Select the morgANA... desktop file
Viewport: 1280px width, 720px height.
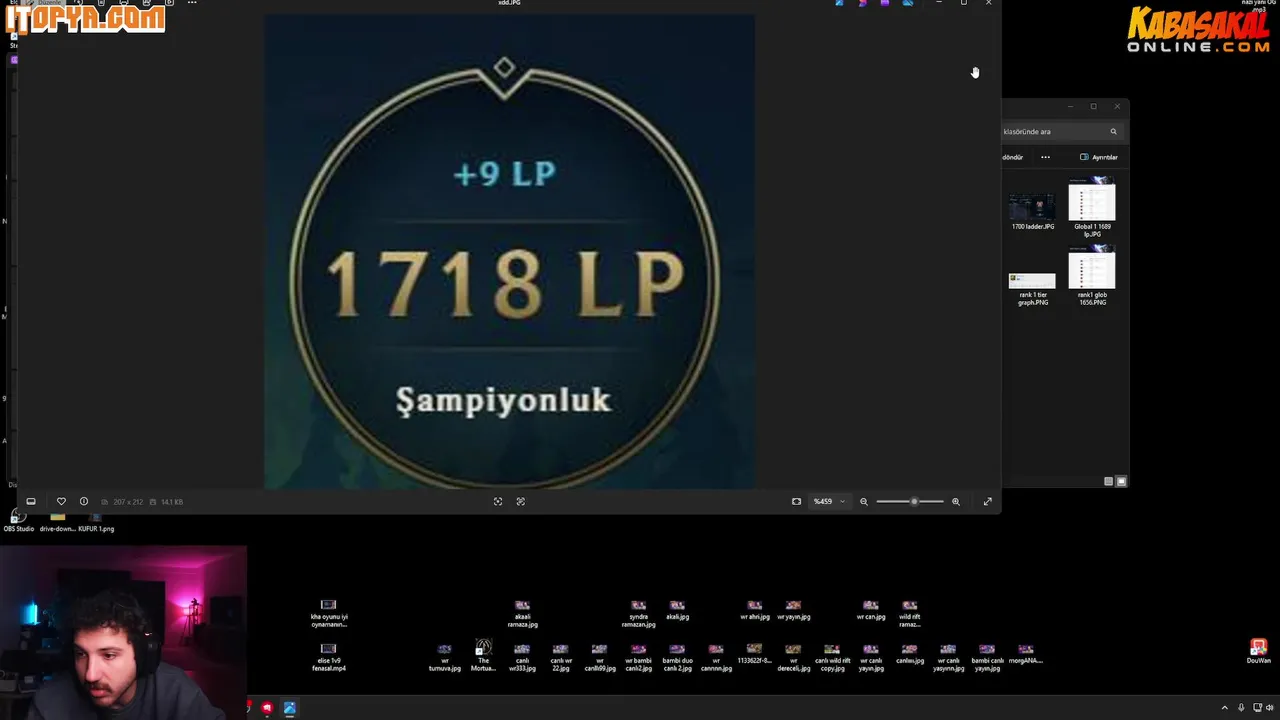1026,654
